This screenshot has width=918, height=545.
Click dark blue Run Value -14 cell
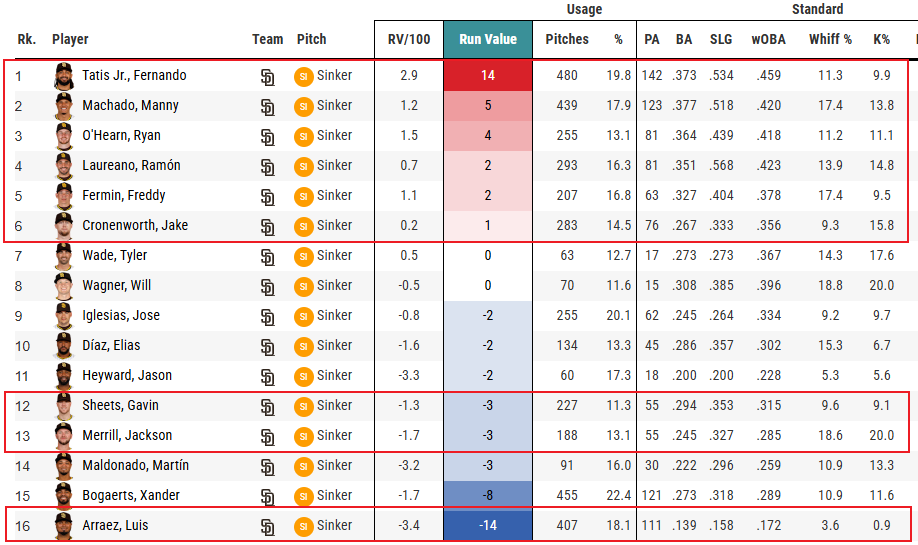[x=488, y=526]
